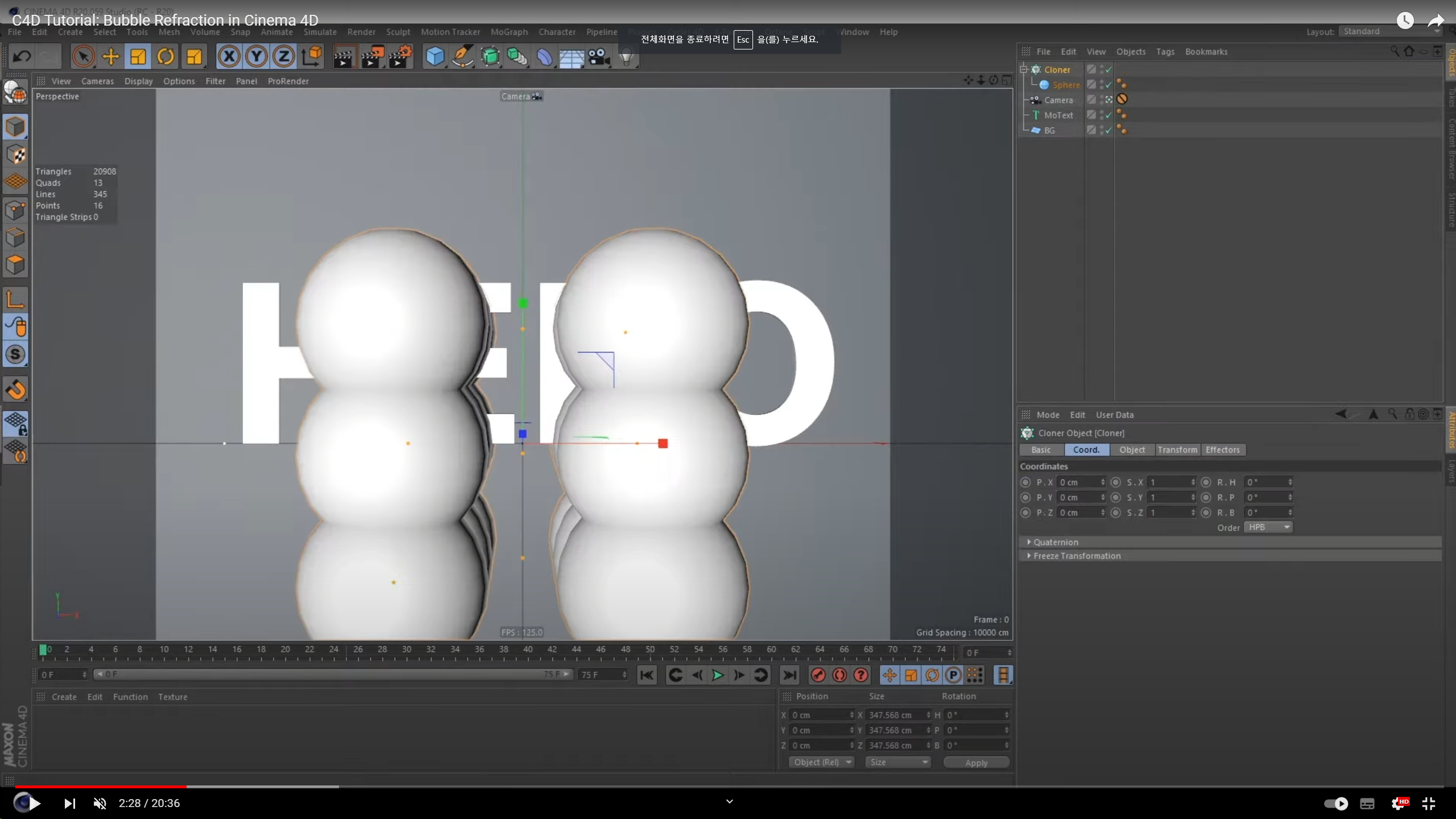Select the Scale tool

138,56
